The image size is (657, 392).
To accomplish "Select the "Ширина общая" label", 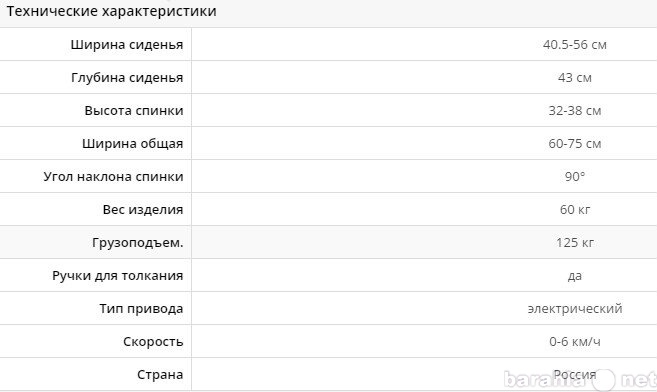I will tap(132, 144).
